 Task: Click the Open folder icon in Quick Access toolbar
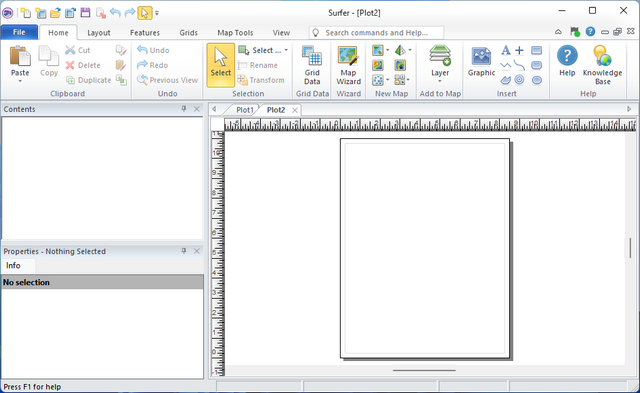coord(55,13)
